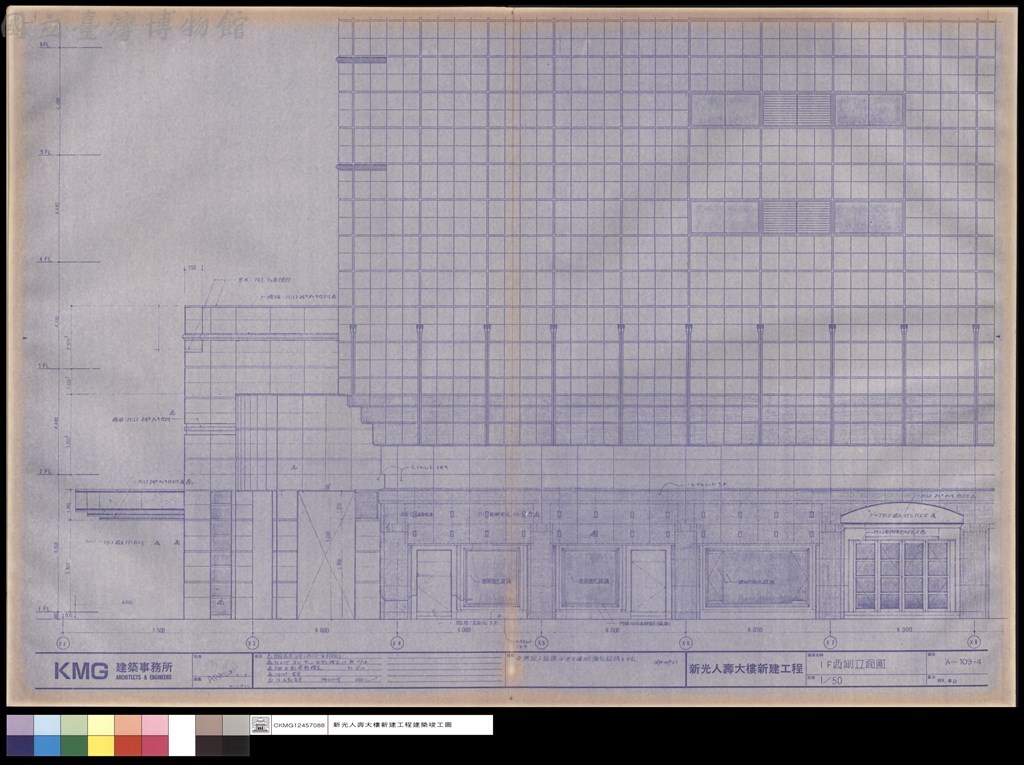Click the lower louvered vent panel
The width and height of the screenshot is (1024, 765).
pyautogui.click(x=797, y=218)
